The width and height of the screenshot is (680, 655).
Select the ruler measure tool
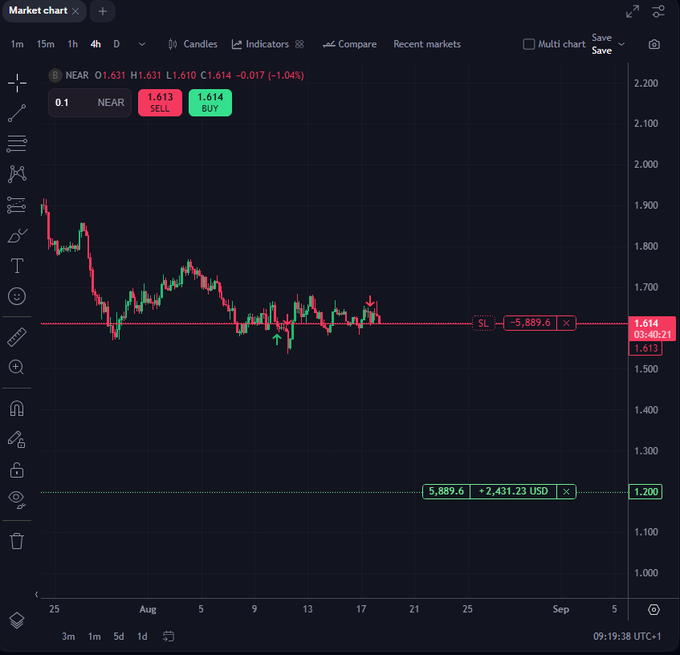coord(17,337)
